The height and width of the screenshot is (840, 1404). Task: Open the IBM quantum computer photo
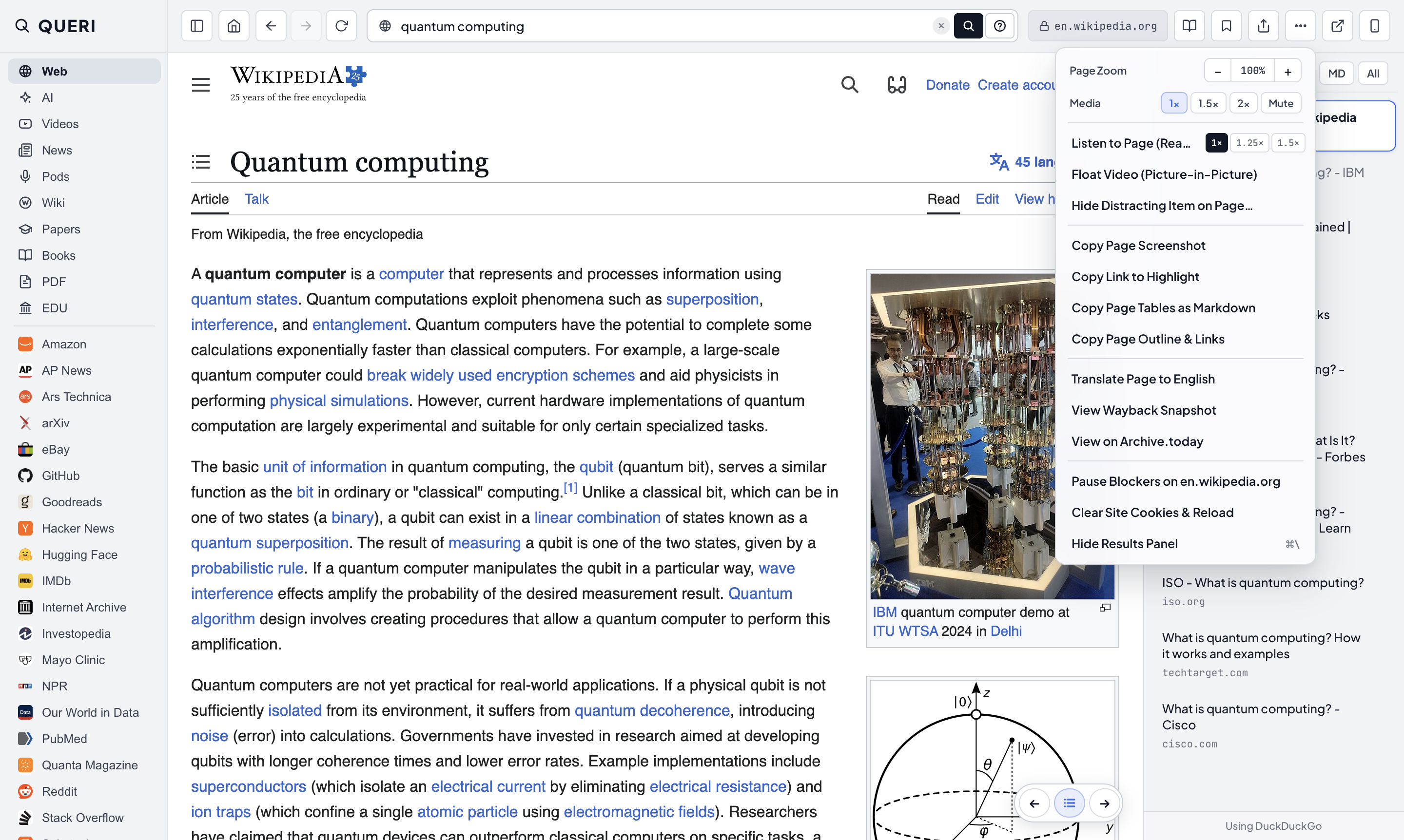pyautogui.click(x=992, y=436)
